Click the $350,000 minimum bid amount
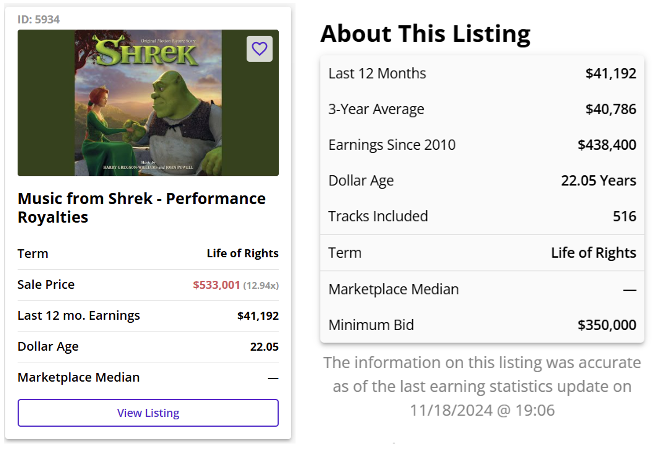Screen dimensions: 654x451 click(x=607, y=325)
